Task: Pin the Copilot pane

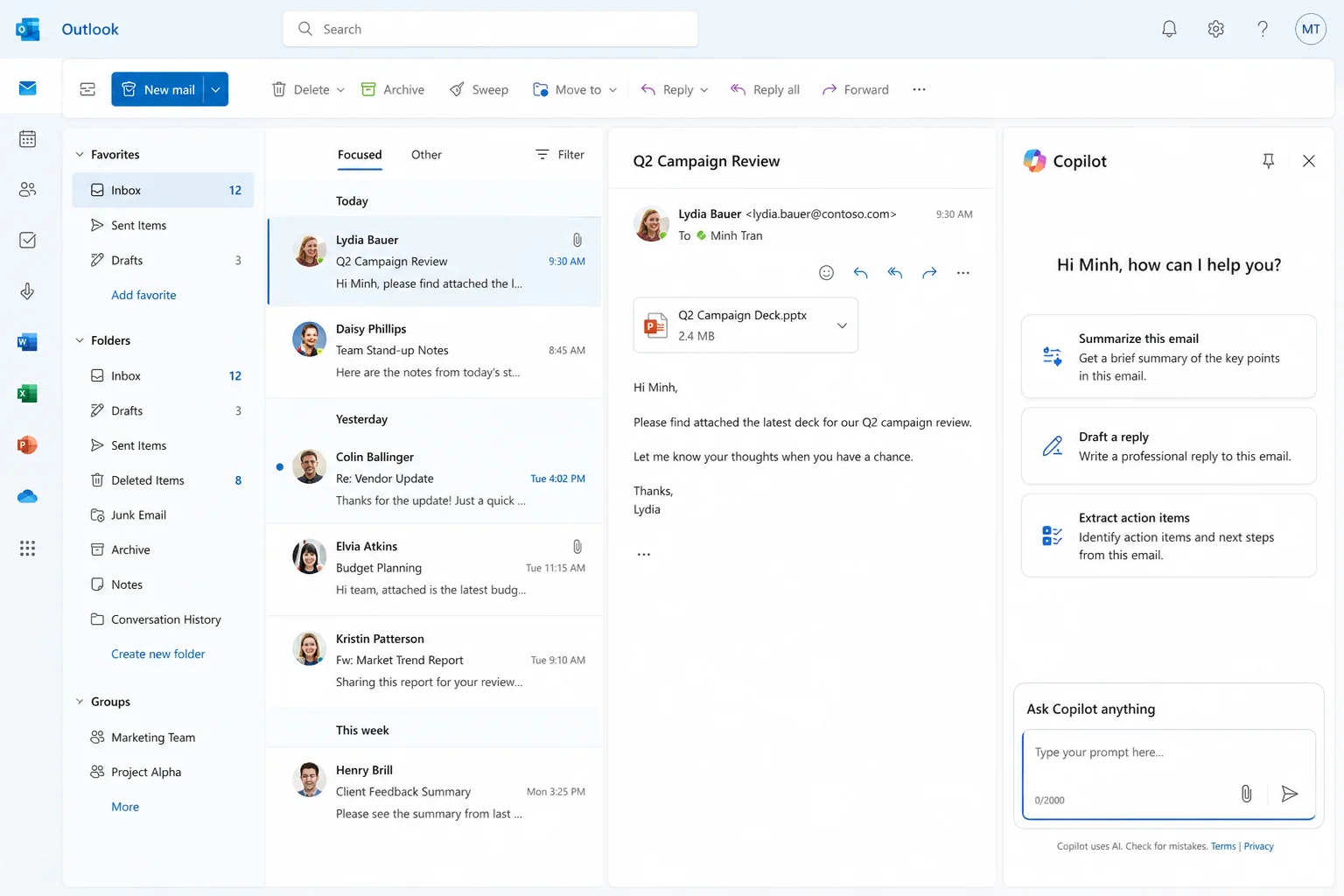Action: pyautogui.click(x=1268, y=161)
